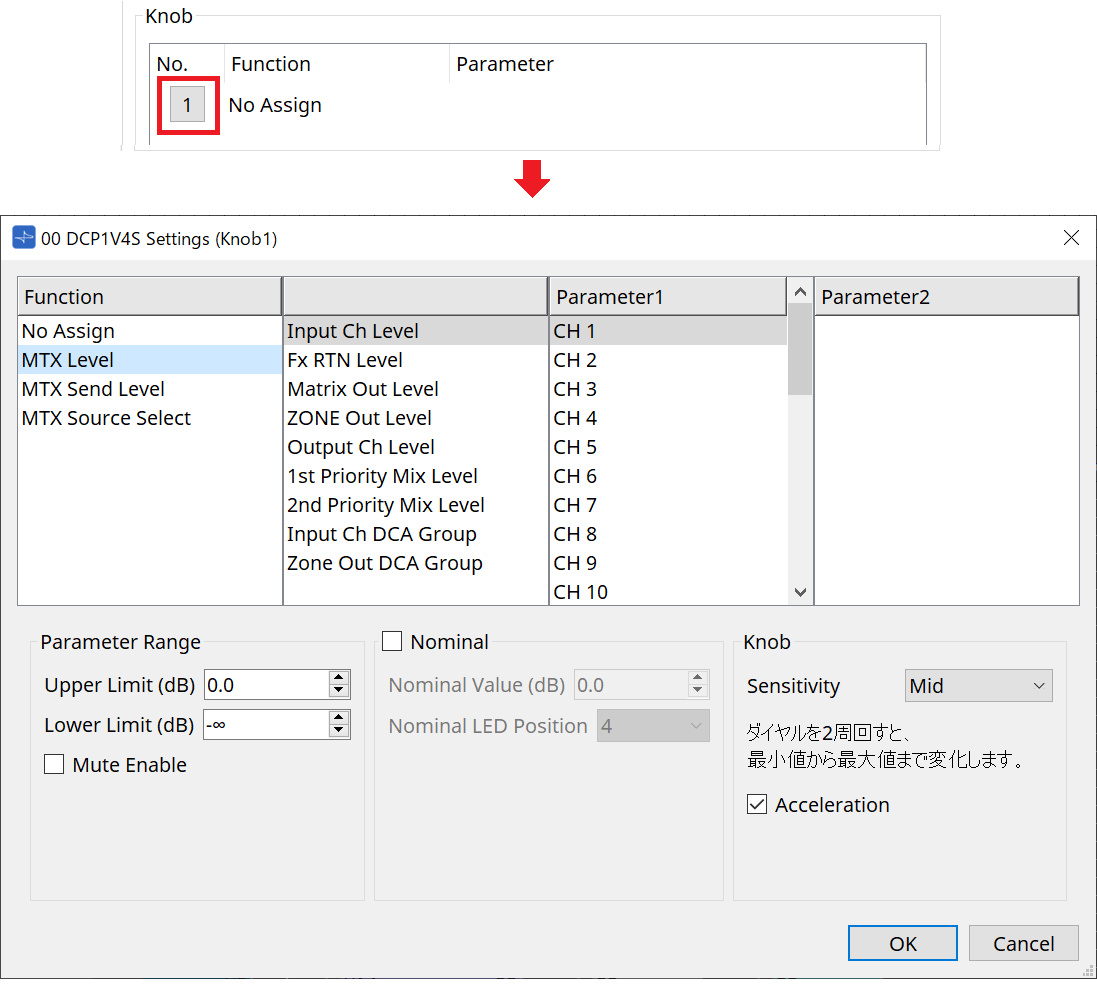Click the Cancel button

pyautogui.click(x=1023, y=943)
